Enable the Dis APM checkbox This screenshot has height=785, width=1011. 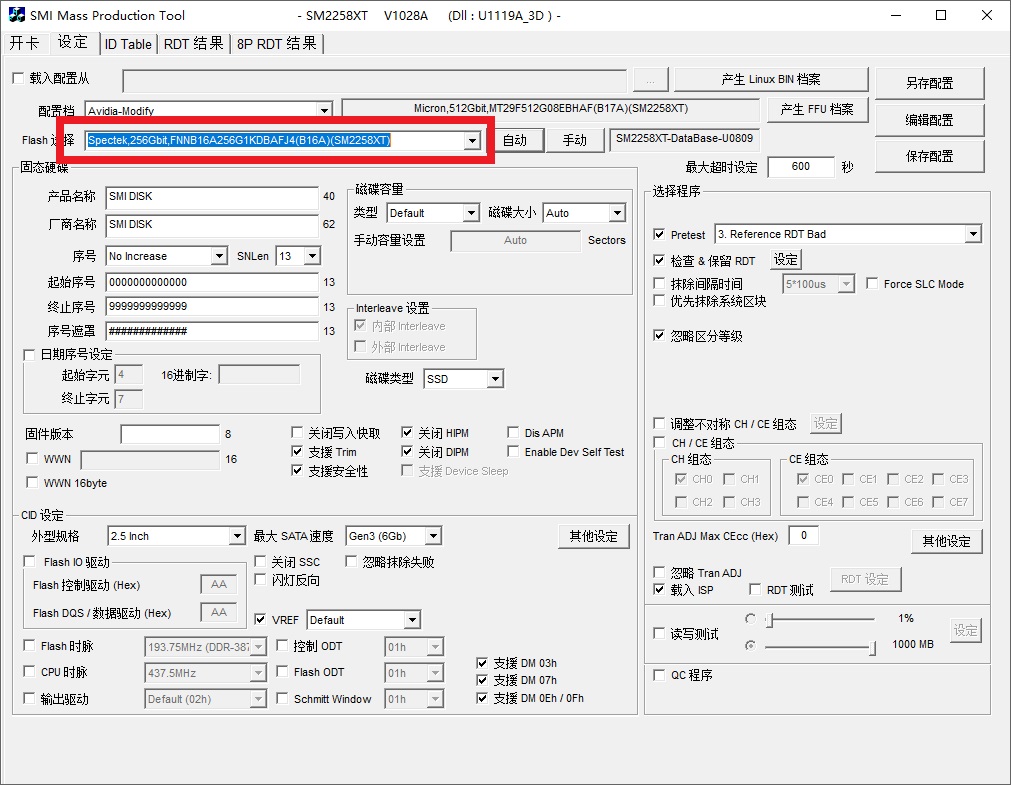pyautogui.click(x=514, y=433)
